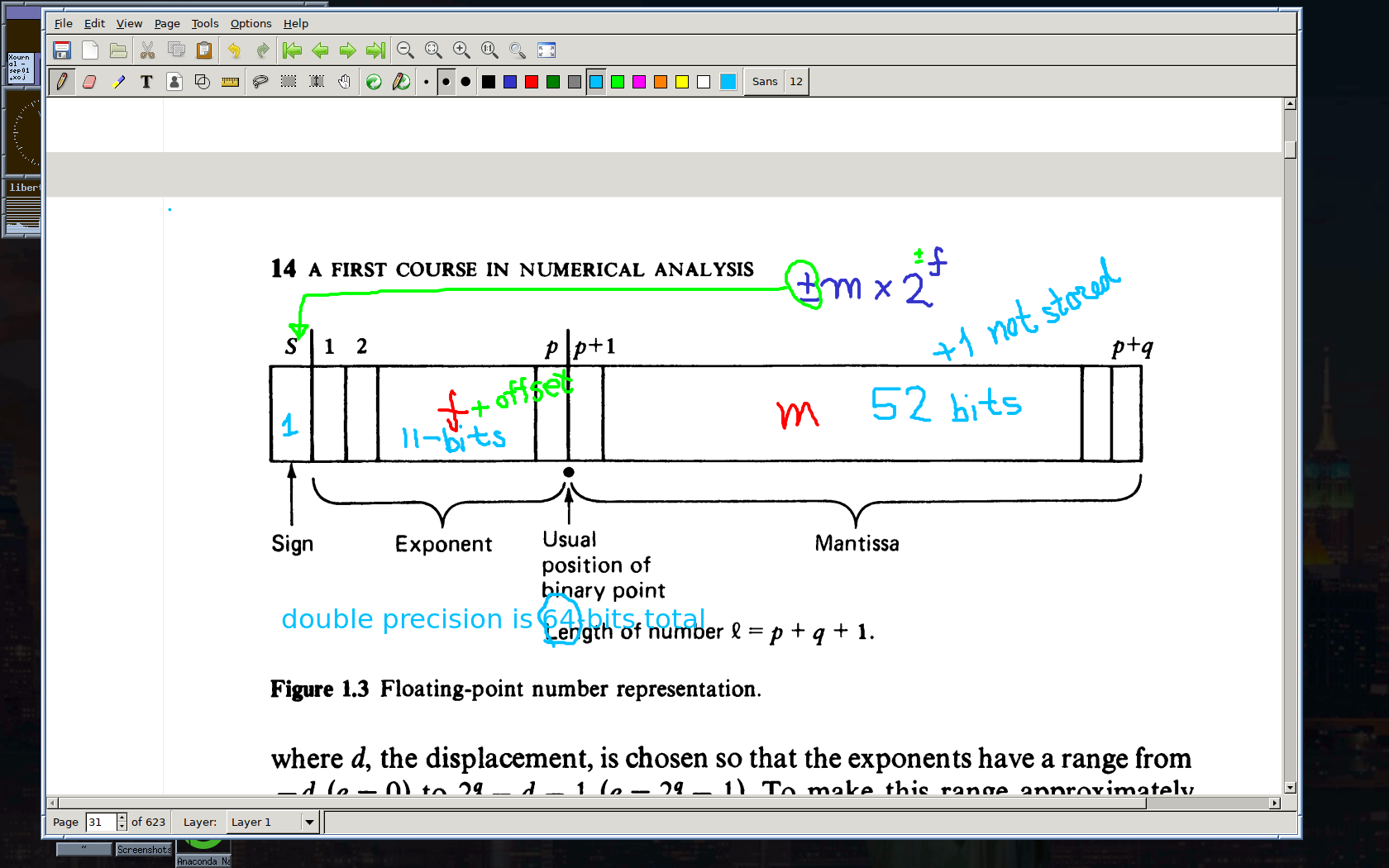The height and width of the screenshot is (868, 1389).
Task: Open the Options menu
Action: (x=251, y=23)
